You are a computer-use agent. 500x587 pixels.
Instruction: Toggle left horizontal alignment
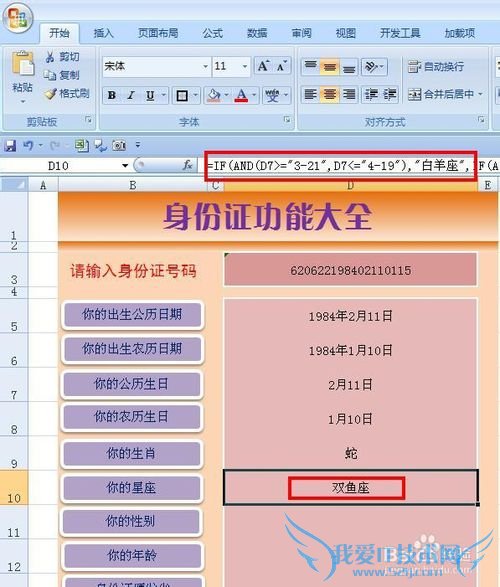(x=311, y=94)
